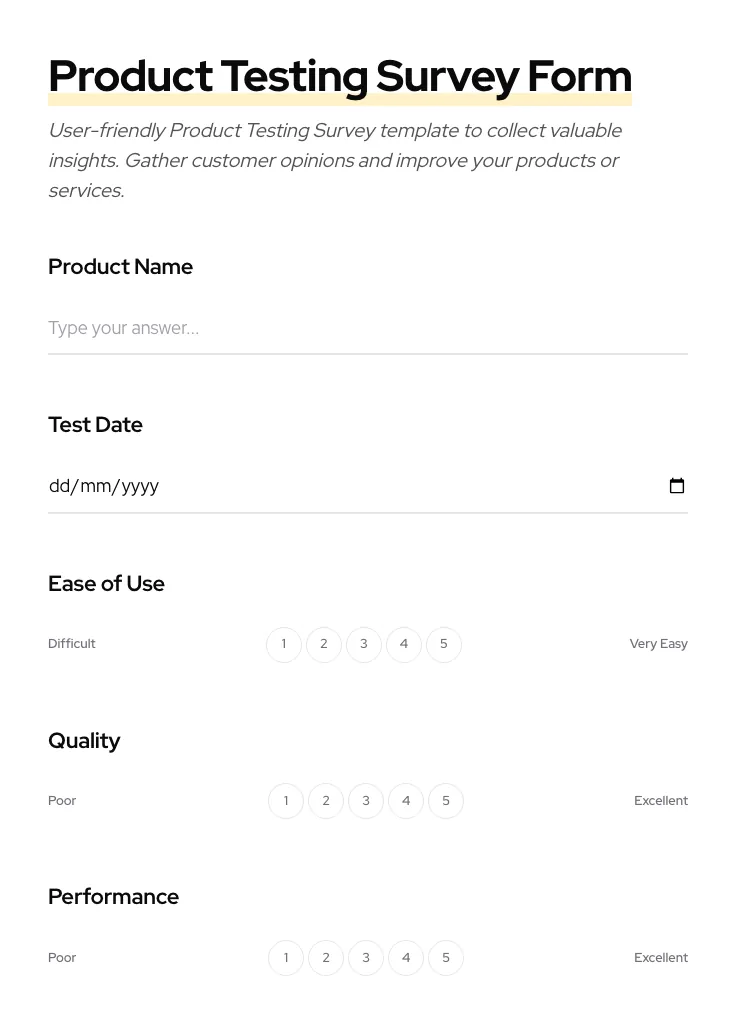Select 5 for Ease of Use rating
The image size is (736, 1024).
[443, 644]
